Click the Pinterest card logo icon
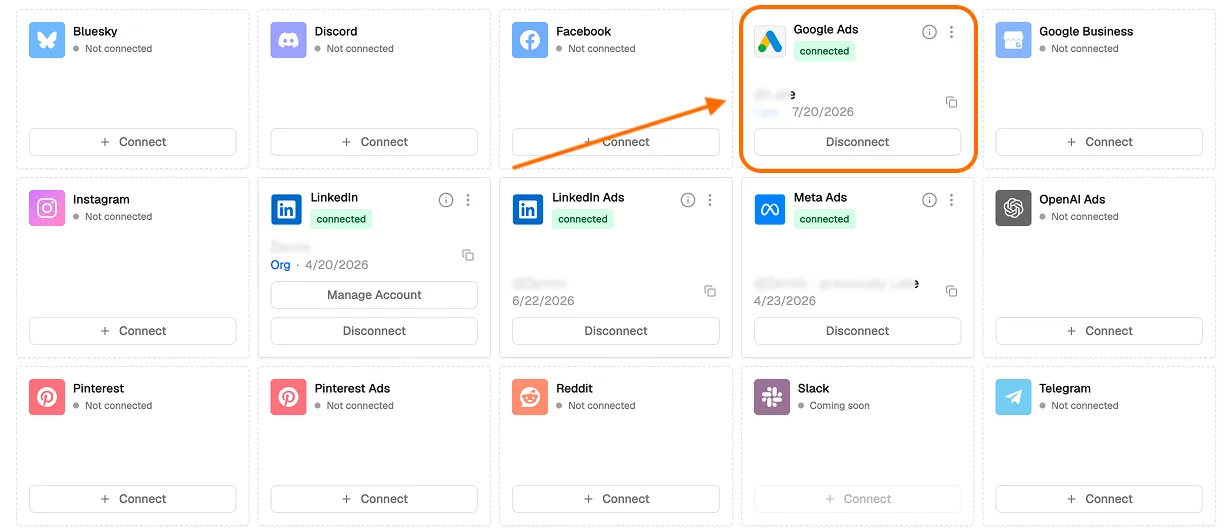1232x531 pixels. tap(47, 397)
